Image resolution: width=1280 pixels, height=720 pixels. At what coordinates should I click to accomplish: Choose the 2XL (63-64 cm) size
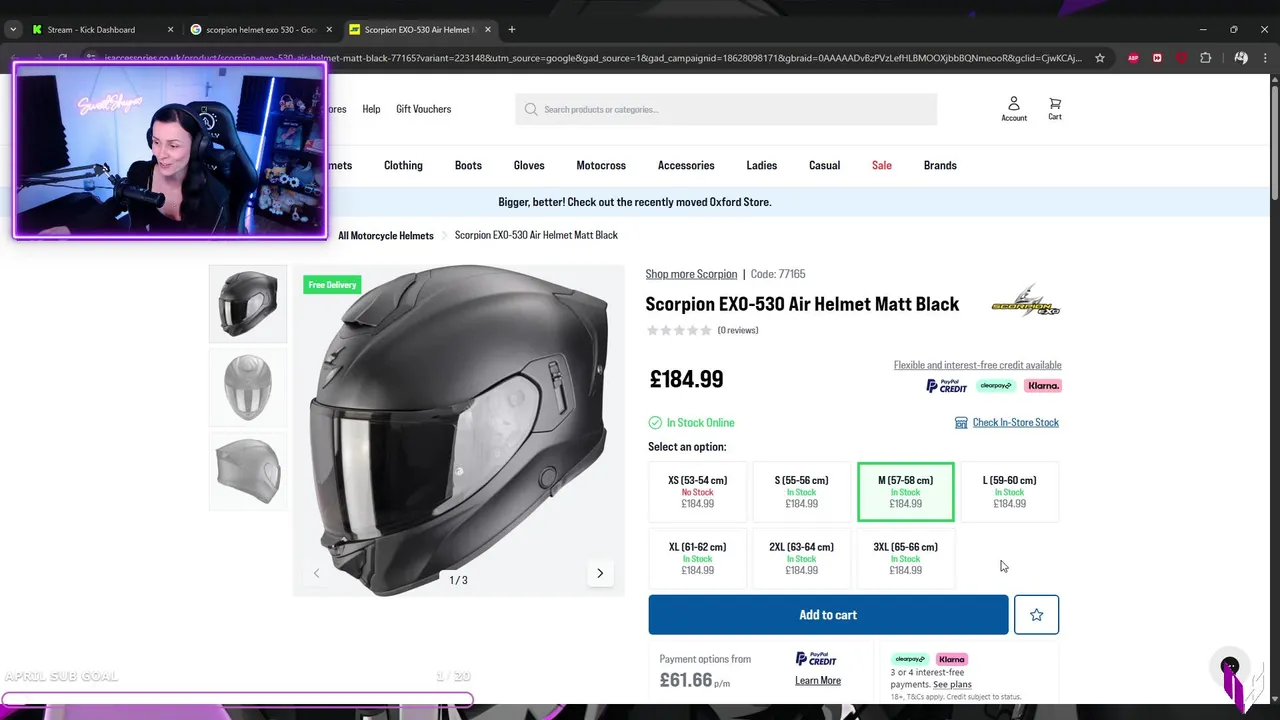coord(801,558)
